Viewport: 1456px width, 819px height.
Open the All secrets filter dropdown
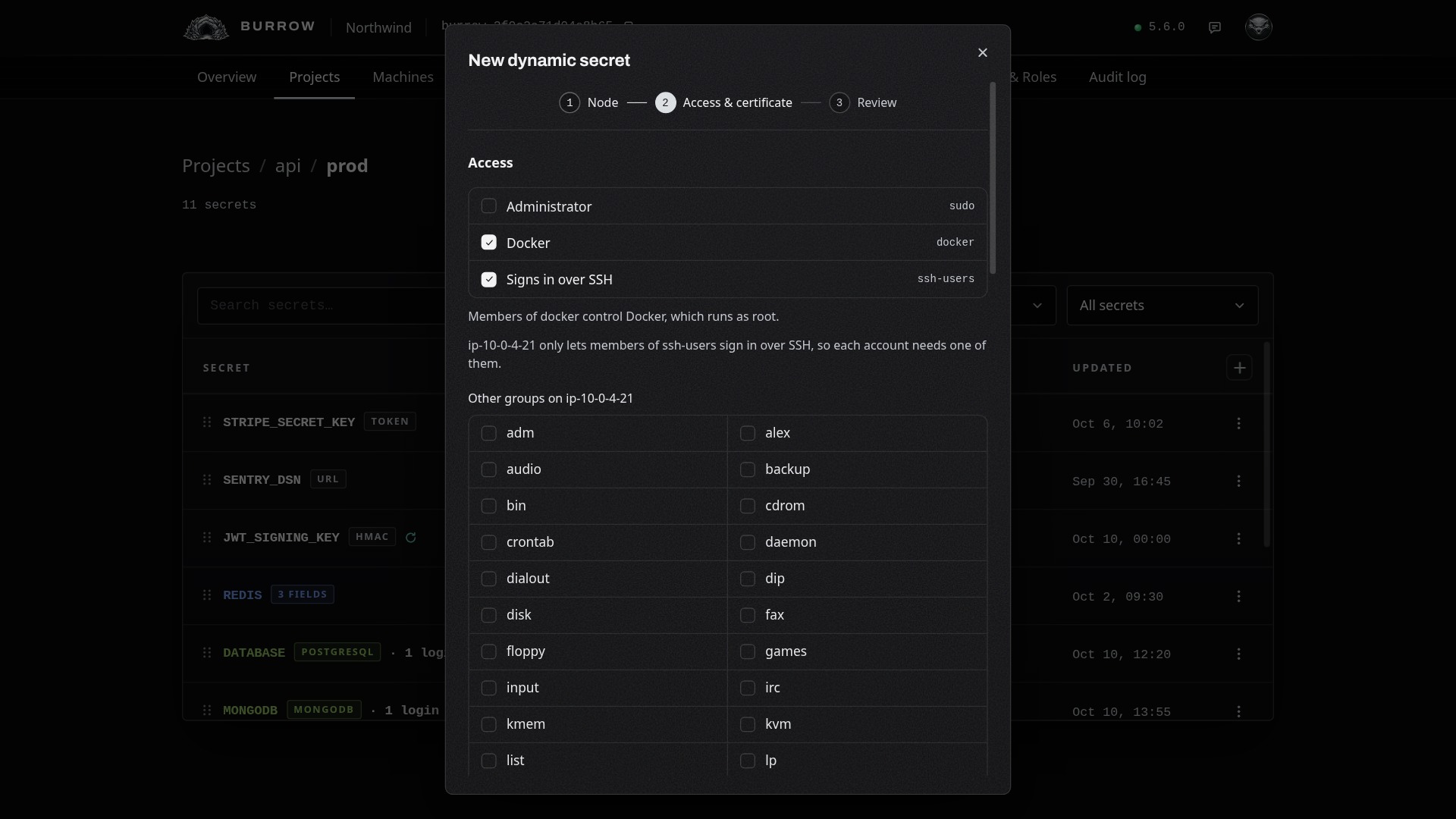(1163, 306)
